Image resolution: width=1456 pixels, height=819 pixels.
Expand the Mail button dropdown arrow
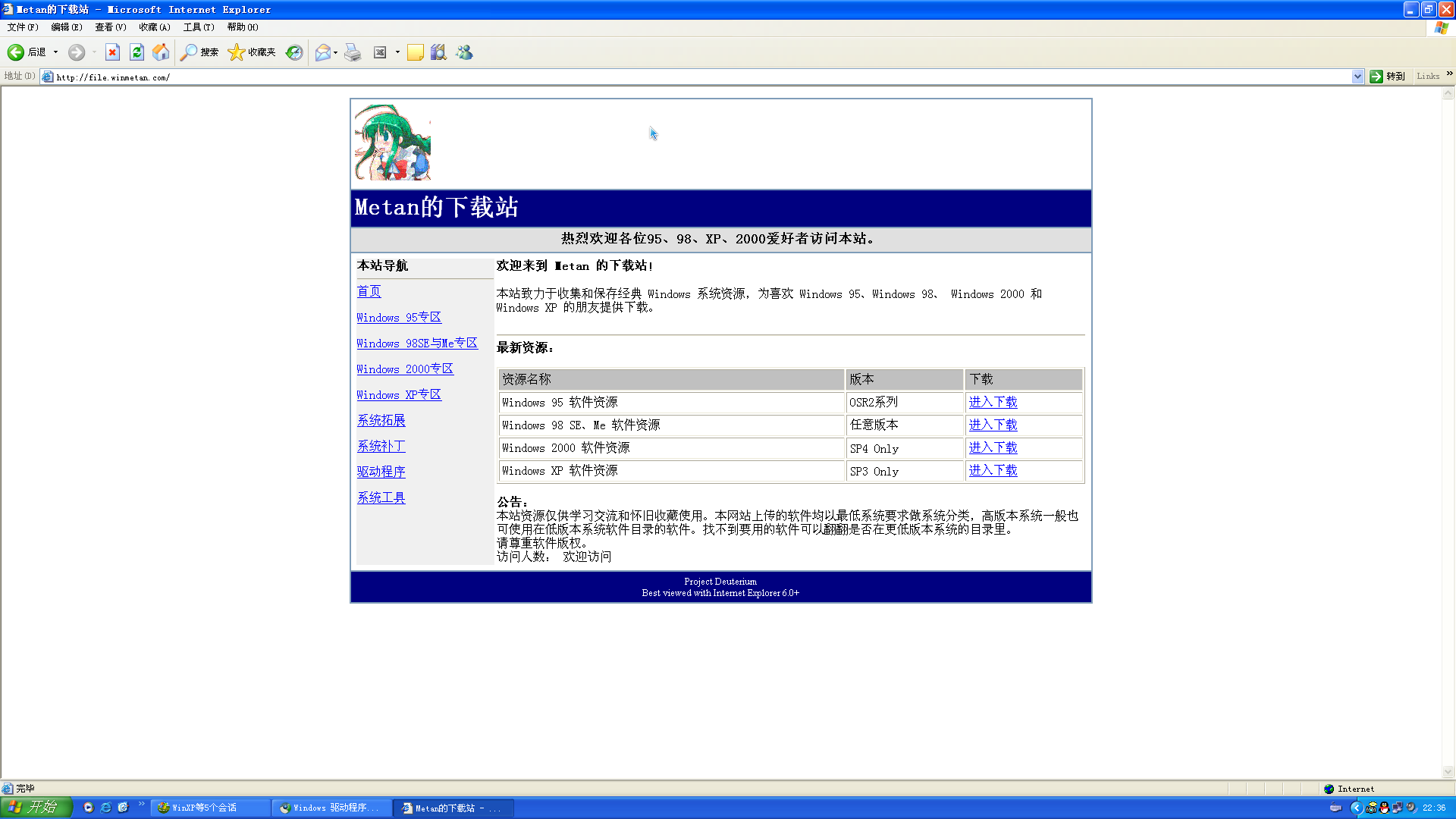[335, 52]
